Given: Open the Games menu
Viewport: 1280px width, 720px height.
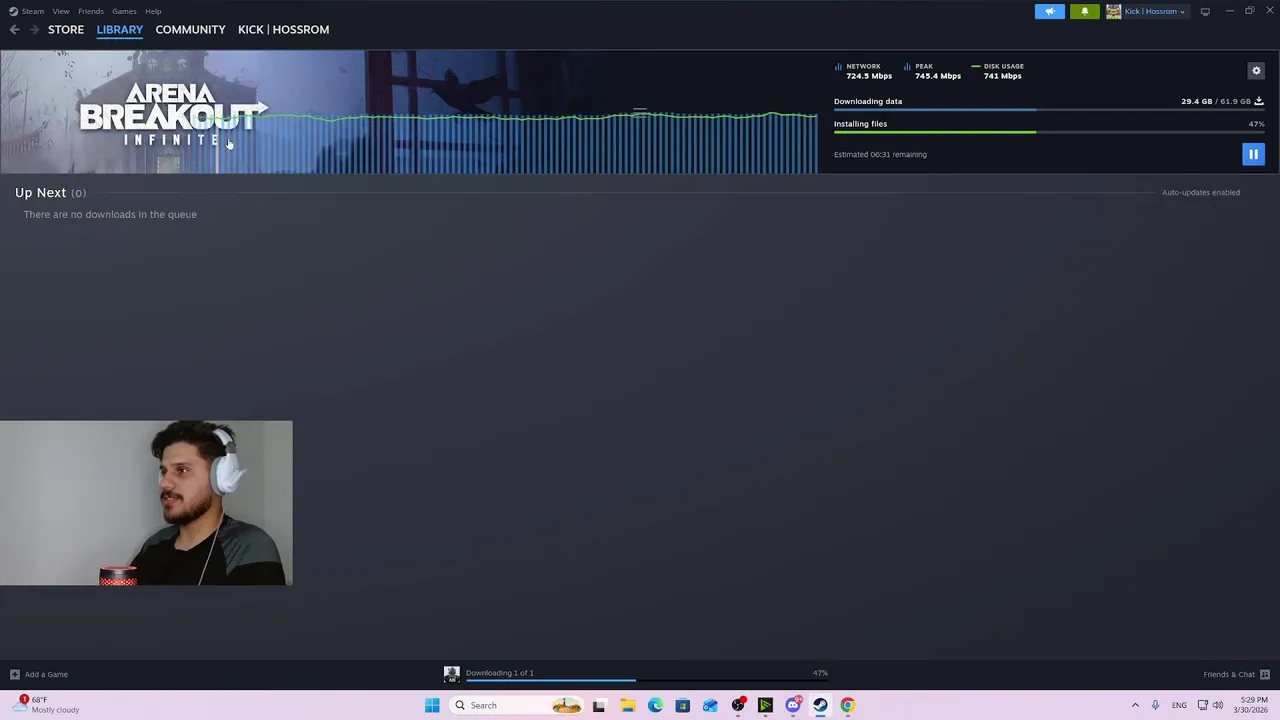Looking at the screenshot, I should 124,11.
